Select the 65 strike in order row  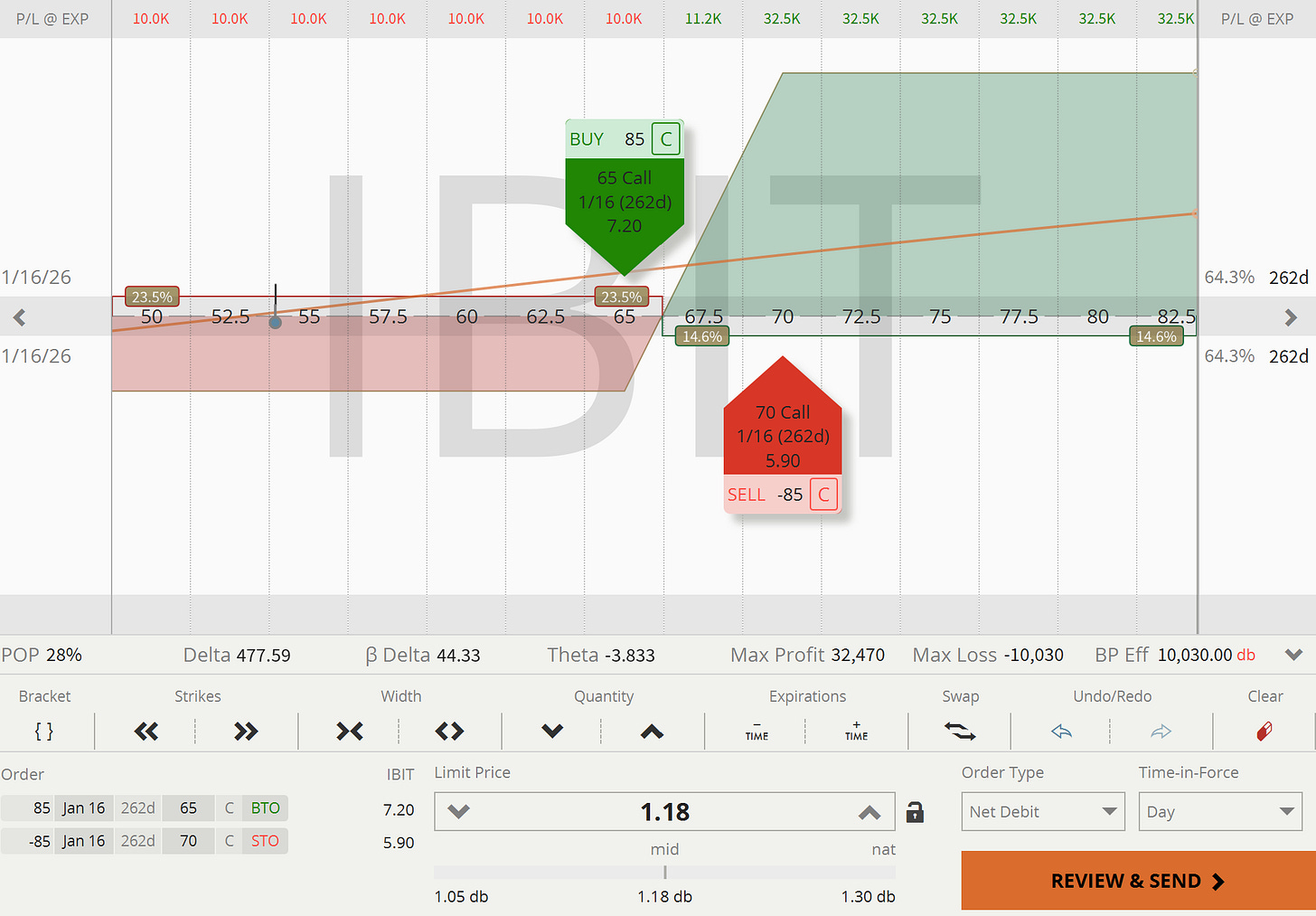[188, 808]
